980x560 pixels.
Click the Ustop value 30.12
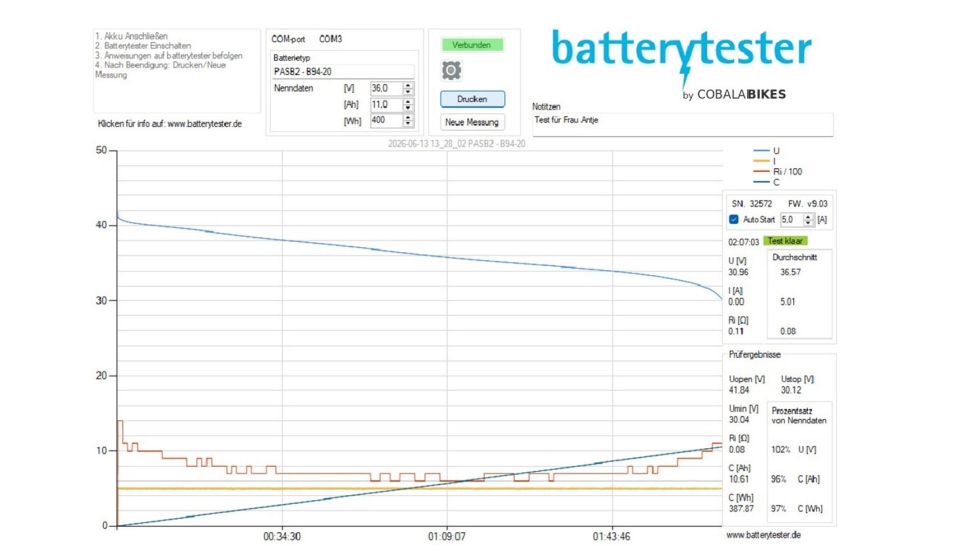pos(791,390)
